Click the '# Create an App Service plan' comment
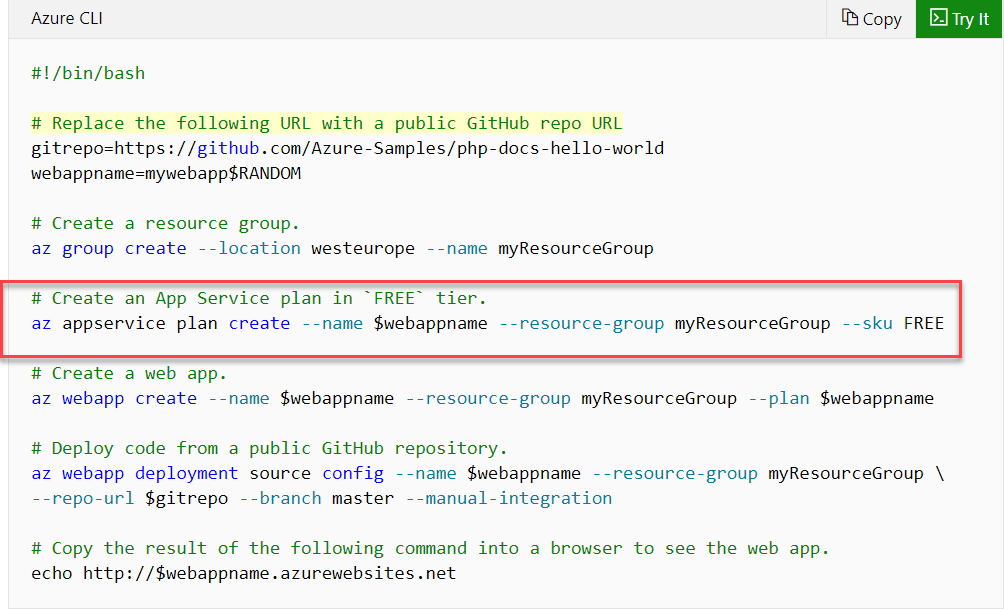Image resolution: width=1004 pixels, height=610 pixels. pos(259,298)
